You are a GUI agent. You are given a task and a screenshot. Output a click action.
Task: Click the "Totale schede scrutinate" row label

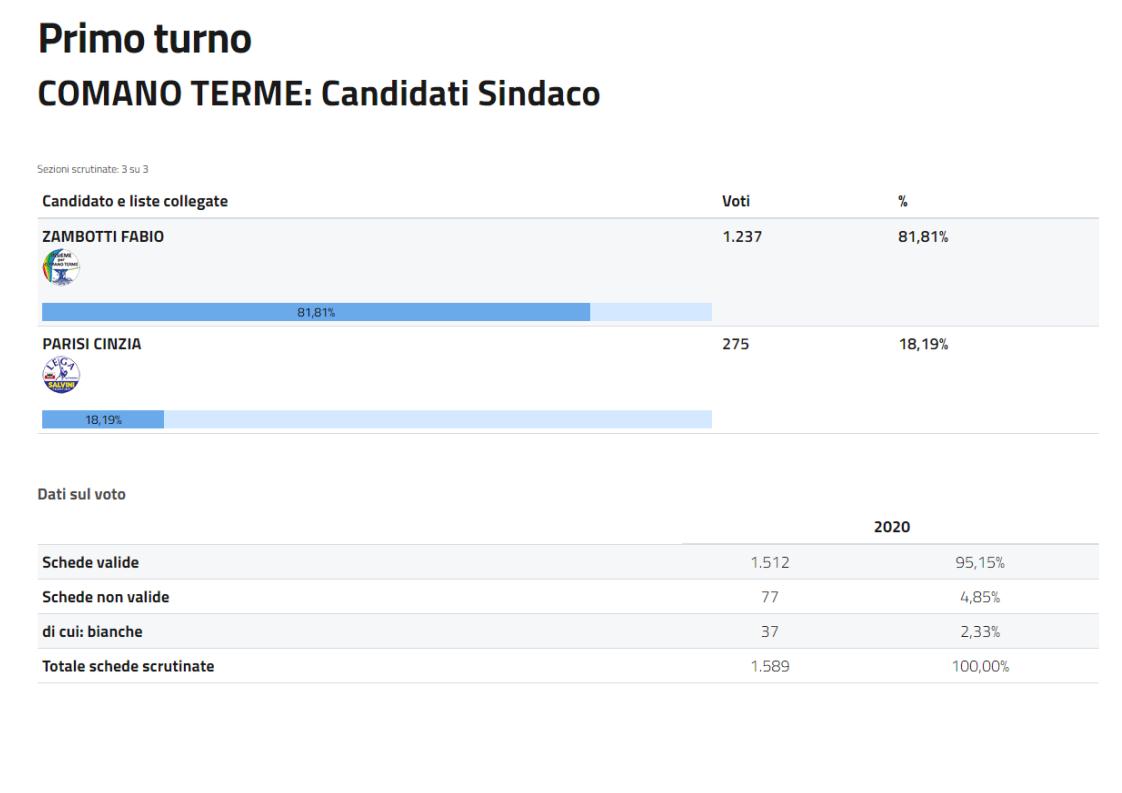tap(128, 666)
